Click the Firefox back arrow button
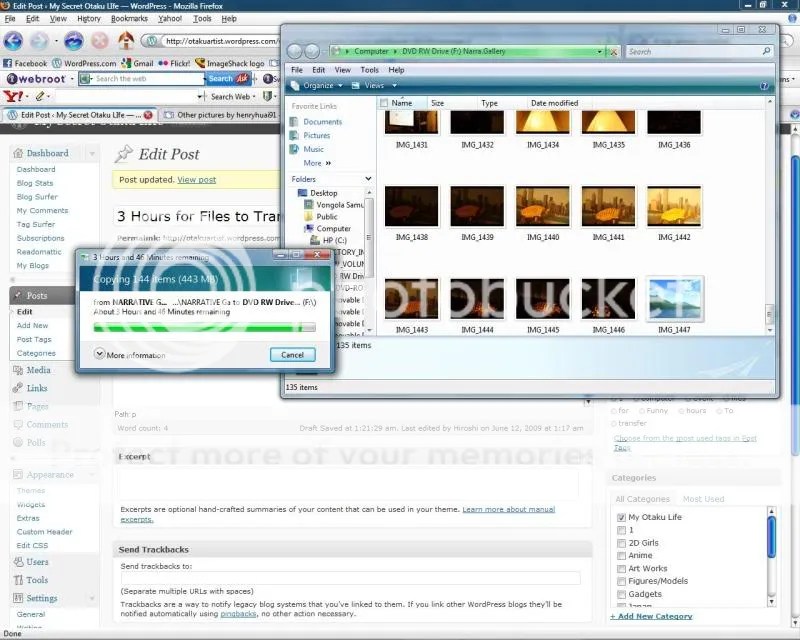Image resolution: width=800 pixels, height=640 pixels. [13, 40]
